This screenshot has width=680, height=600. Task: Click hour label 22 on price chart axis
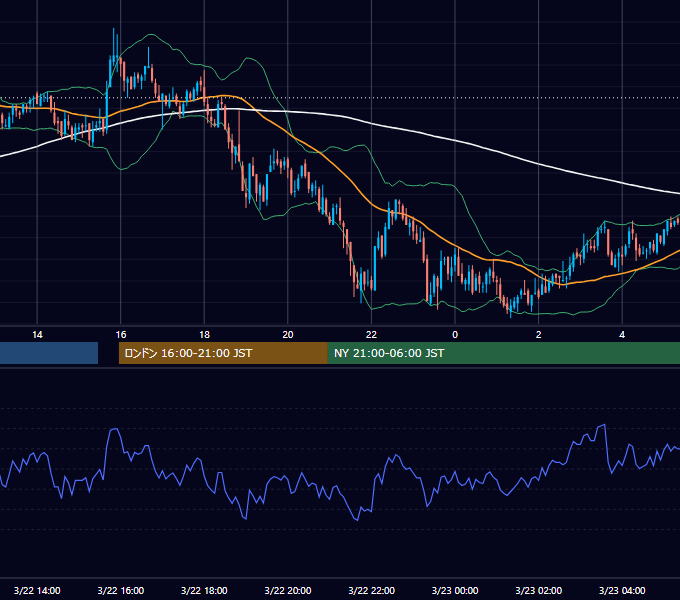pyautogui.click(x=371, y=335)
